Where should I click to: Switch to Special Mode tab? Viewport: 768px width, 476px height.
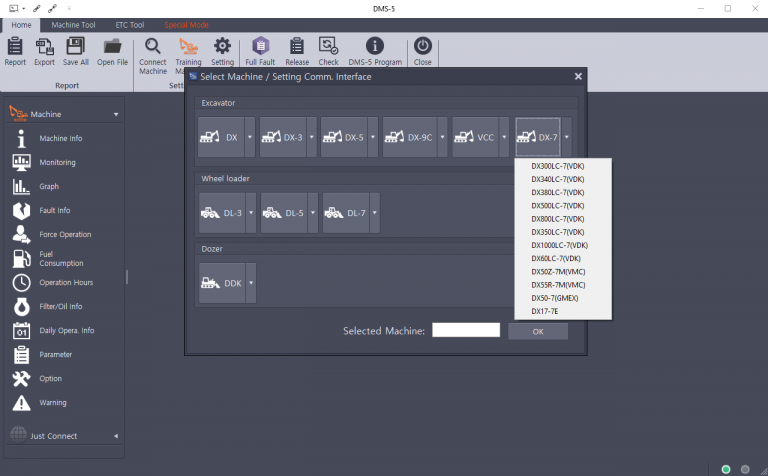[x=186, y=25]
